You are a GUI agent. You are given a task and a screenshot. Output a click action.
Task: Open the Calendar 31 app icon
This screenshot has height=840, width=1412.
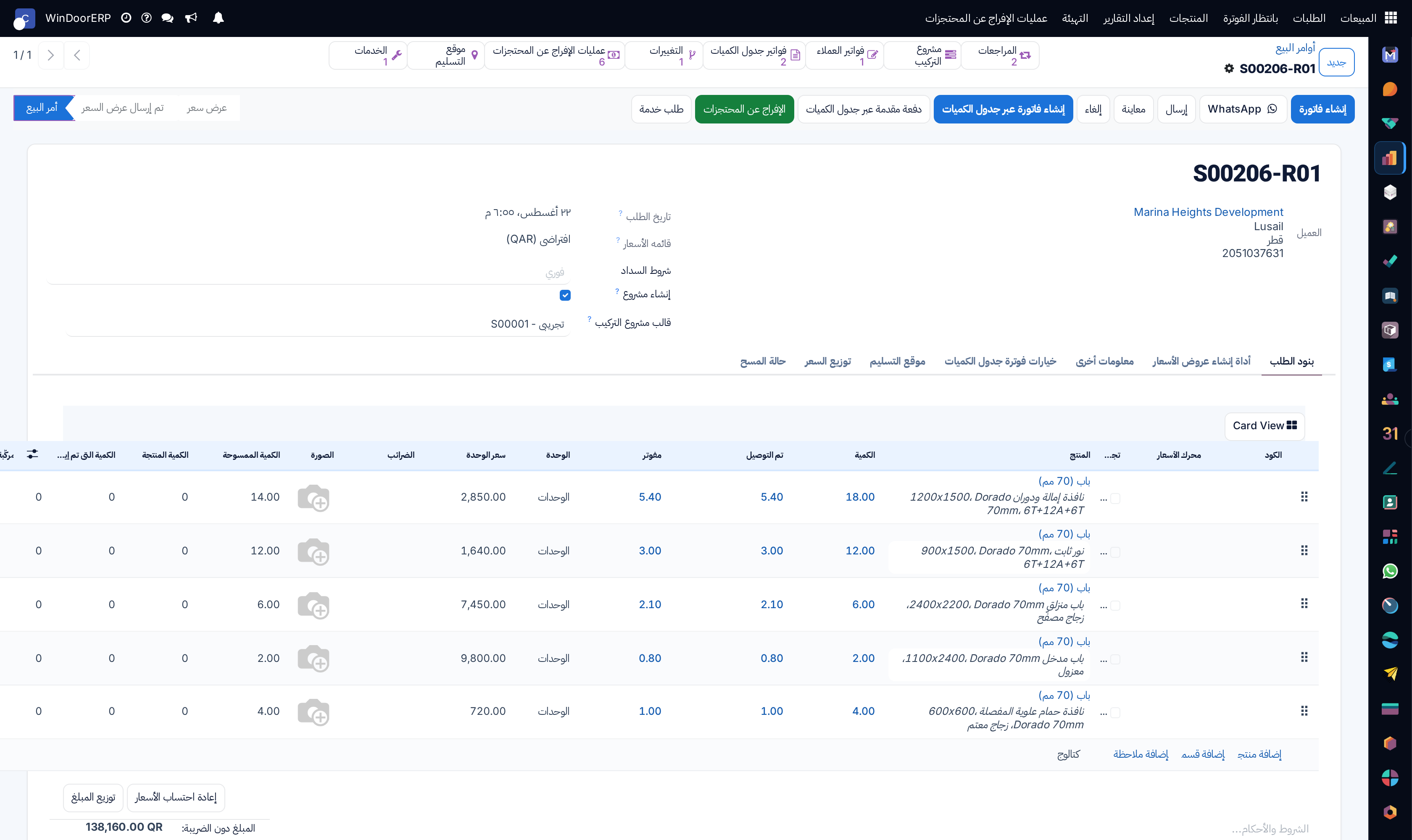pos(1390,433)
